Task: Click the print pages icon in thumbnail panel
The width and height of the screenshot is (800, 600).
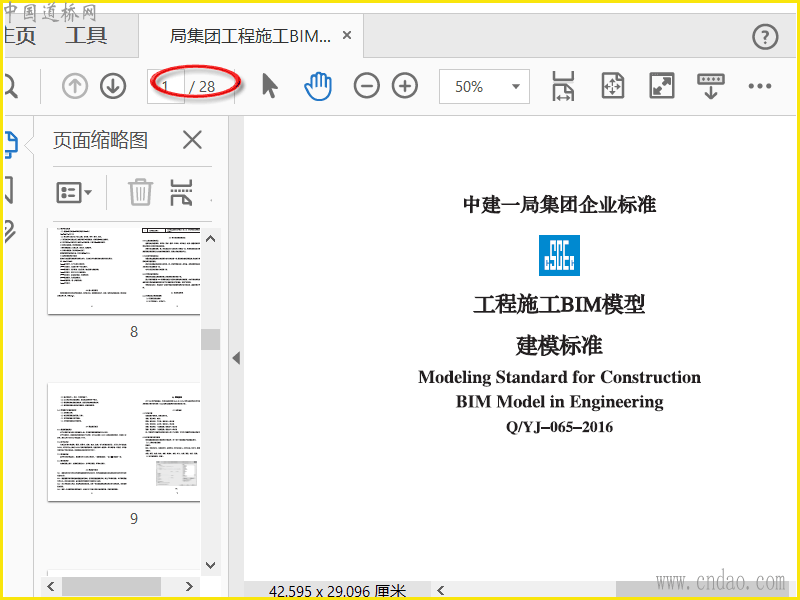Action: tap(181, 192)
